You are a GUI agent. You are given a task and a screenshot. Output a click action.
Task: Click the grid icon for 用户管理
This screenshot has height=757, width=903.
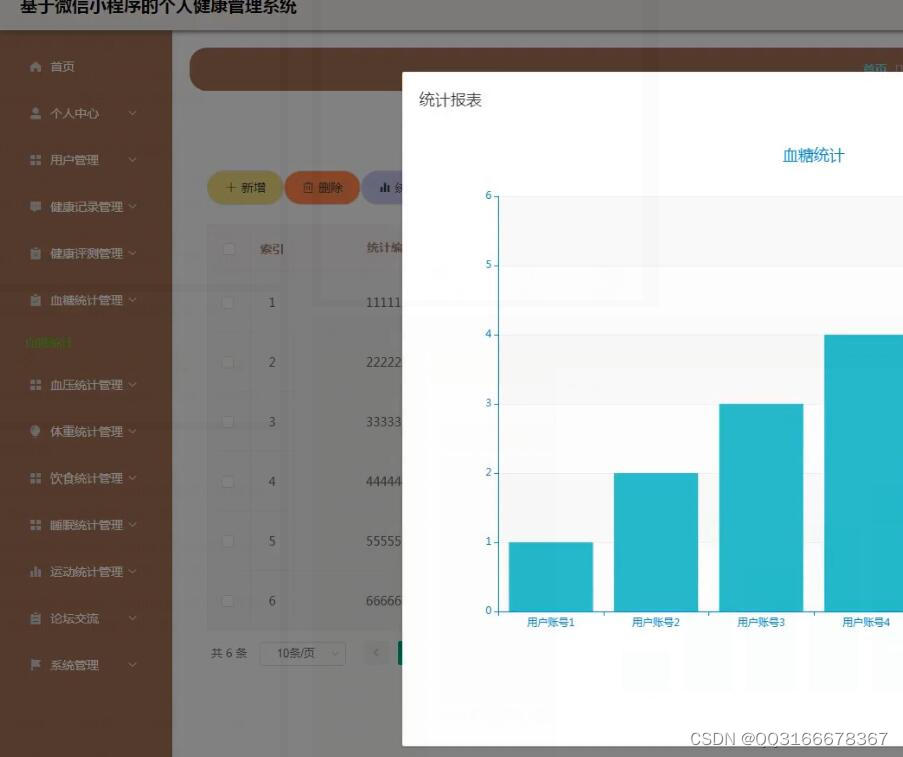(36, 160)
